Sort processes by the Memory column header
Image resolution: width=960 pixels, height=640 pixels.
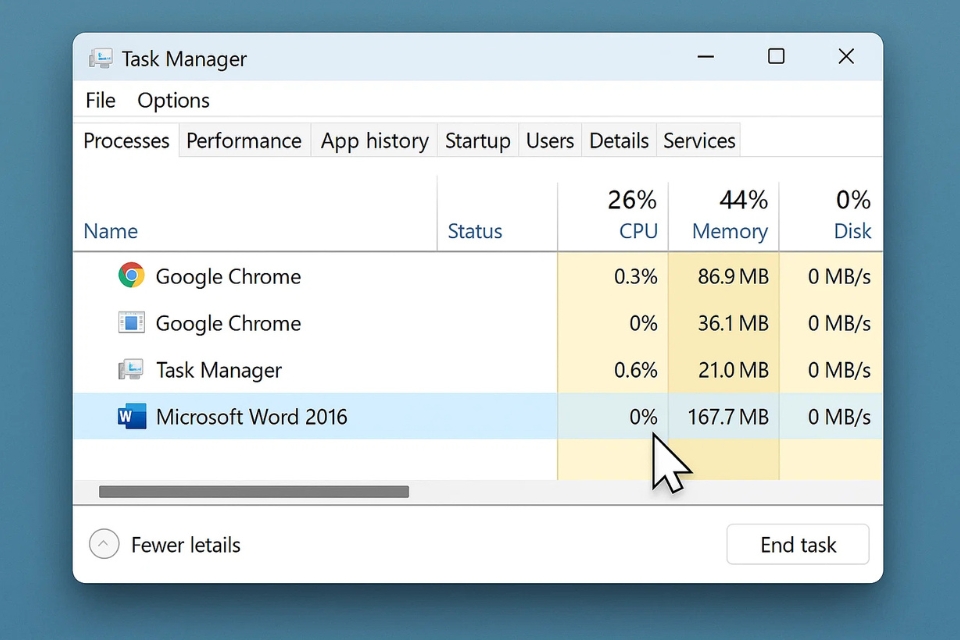point(729,231)
